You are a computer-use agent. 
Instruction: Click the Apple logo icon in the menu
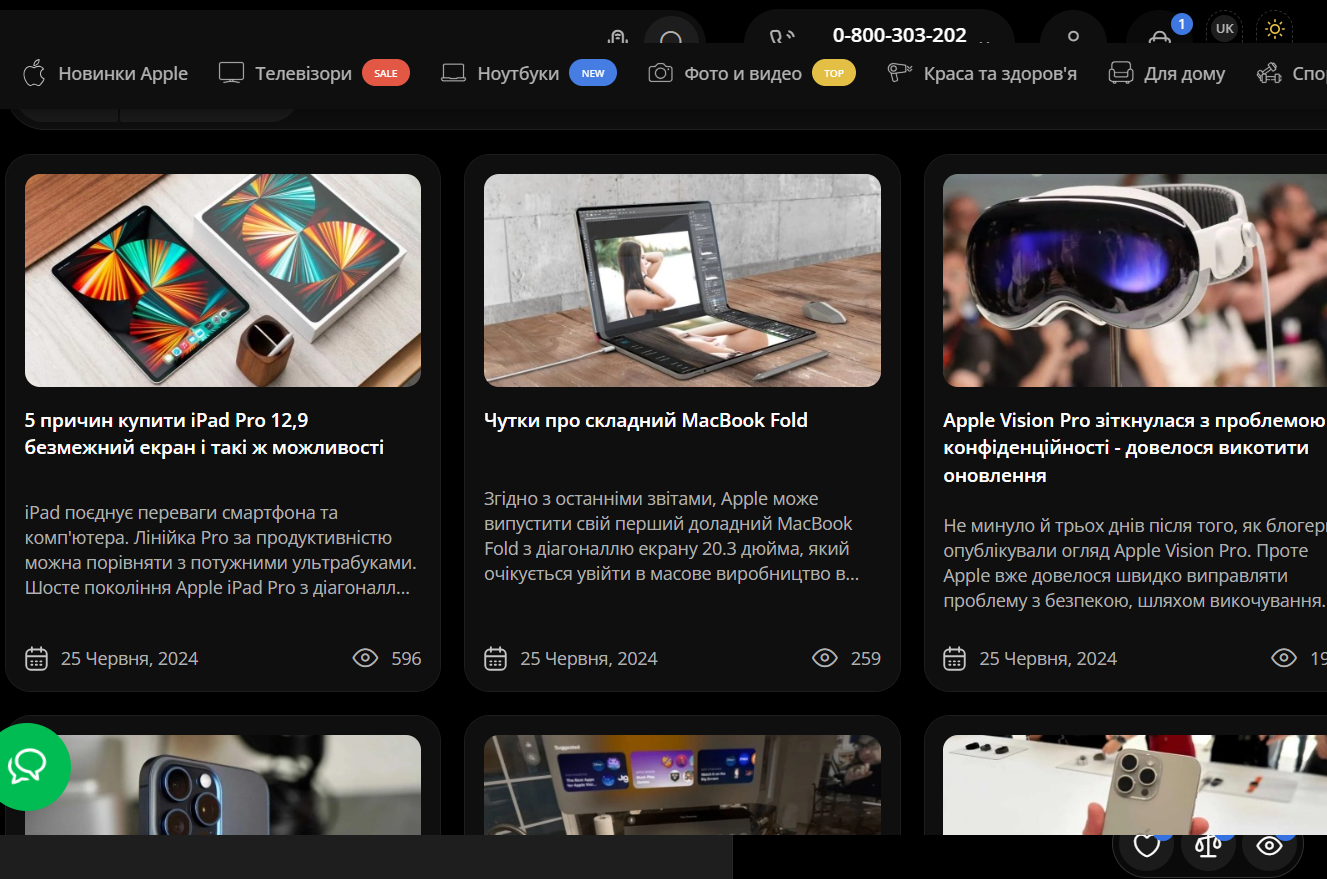point(34,73)
